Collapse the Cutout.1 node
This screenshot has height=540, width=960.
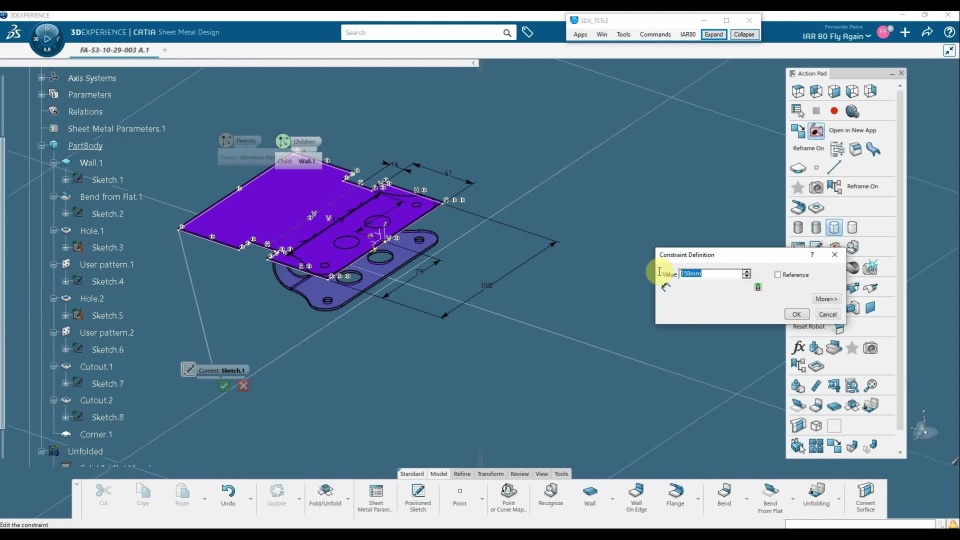tap(53, 366)
